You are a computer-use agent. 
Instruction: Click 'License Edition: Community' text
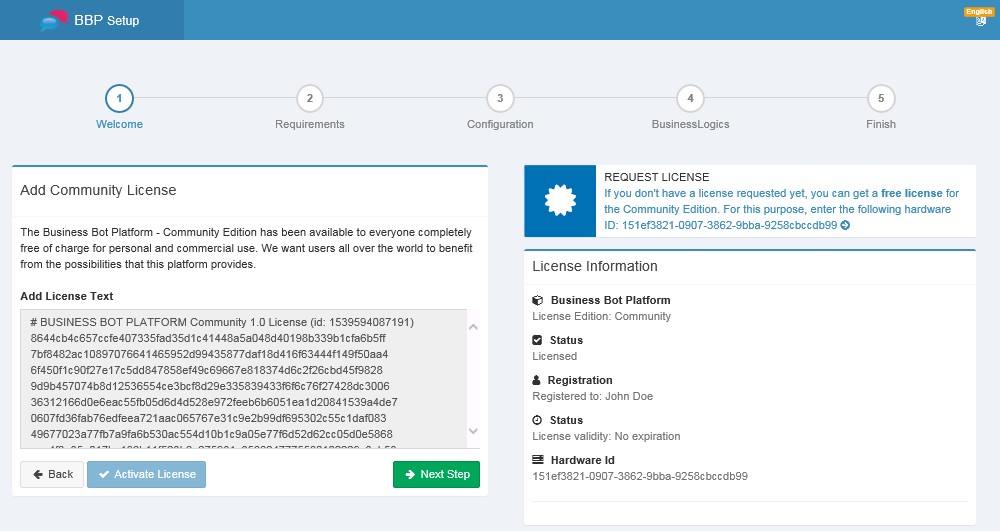pyautogui.click(x=601, y=316)
